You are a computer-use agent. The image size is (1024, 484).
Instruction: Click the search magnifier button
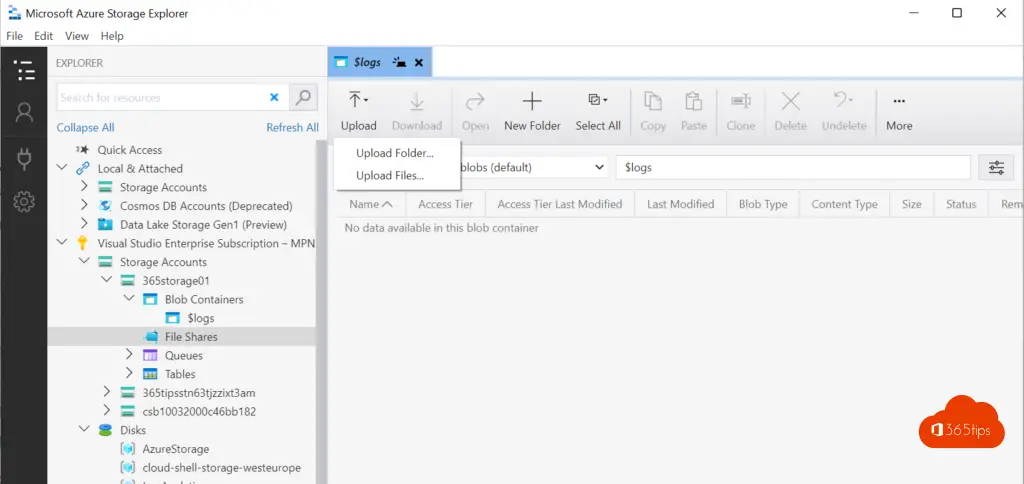(303, 97)
